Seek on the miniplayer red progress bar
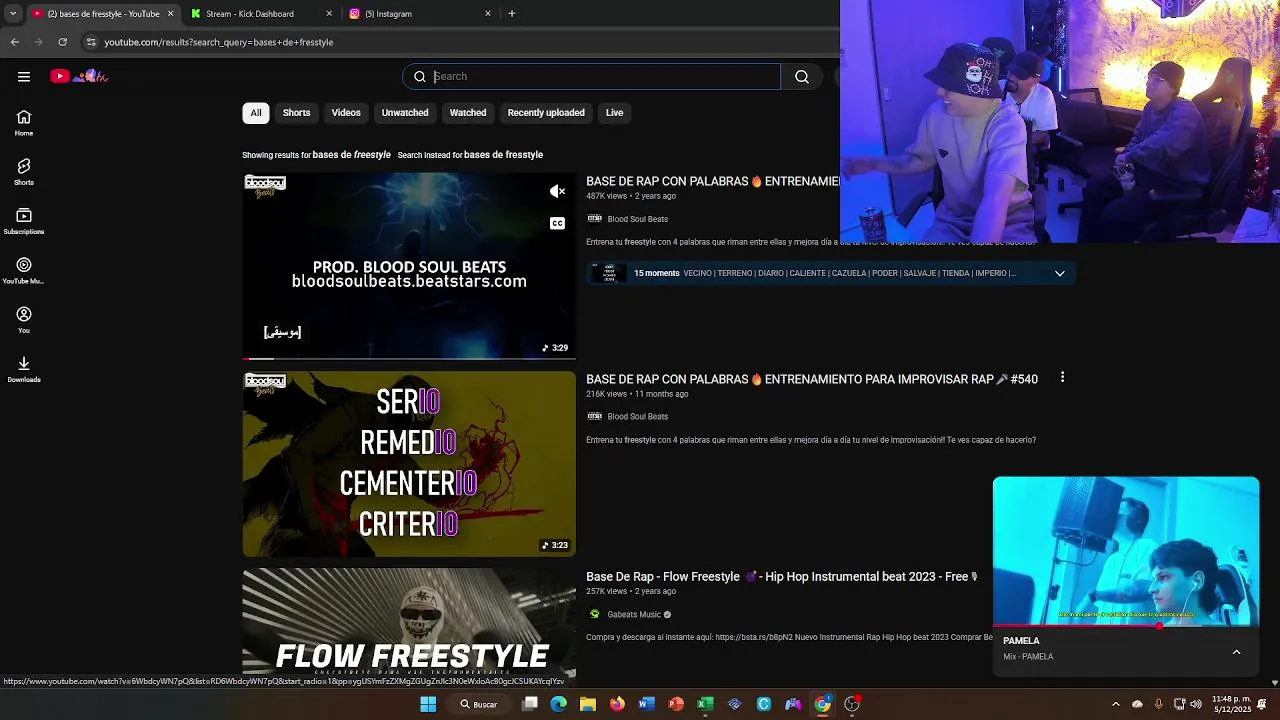Viewport: 1280px width, 720px height. click(1126, 626)
